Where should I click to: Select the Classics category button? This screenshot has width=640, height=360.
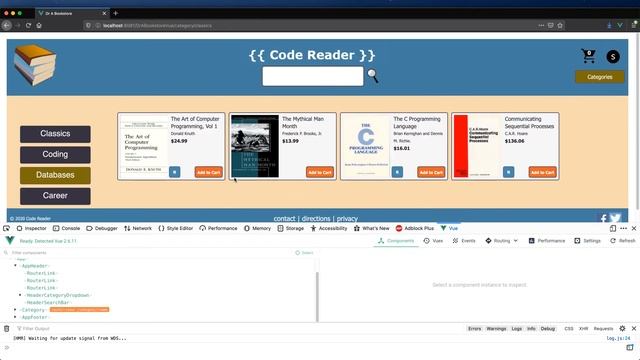pyautogui.click(x=55, y=134)
